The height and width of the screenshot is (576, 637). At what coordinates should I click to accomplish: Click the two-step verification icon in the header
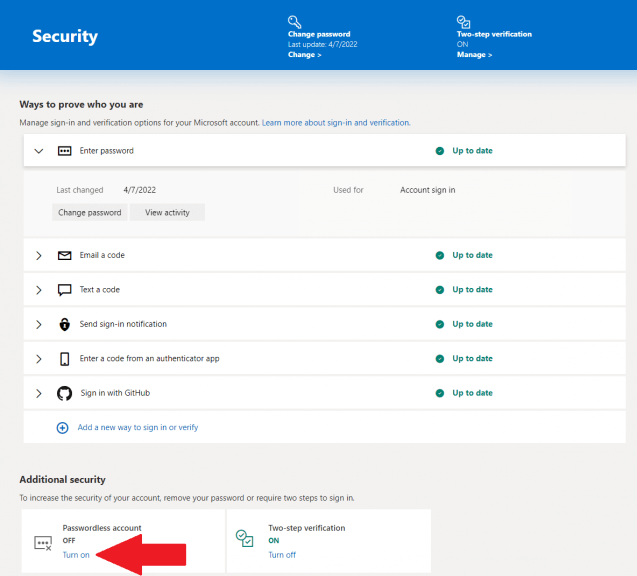[463, 22]
